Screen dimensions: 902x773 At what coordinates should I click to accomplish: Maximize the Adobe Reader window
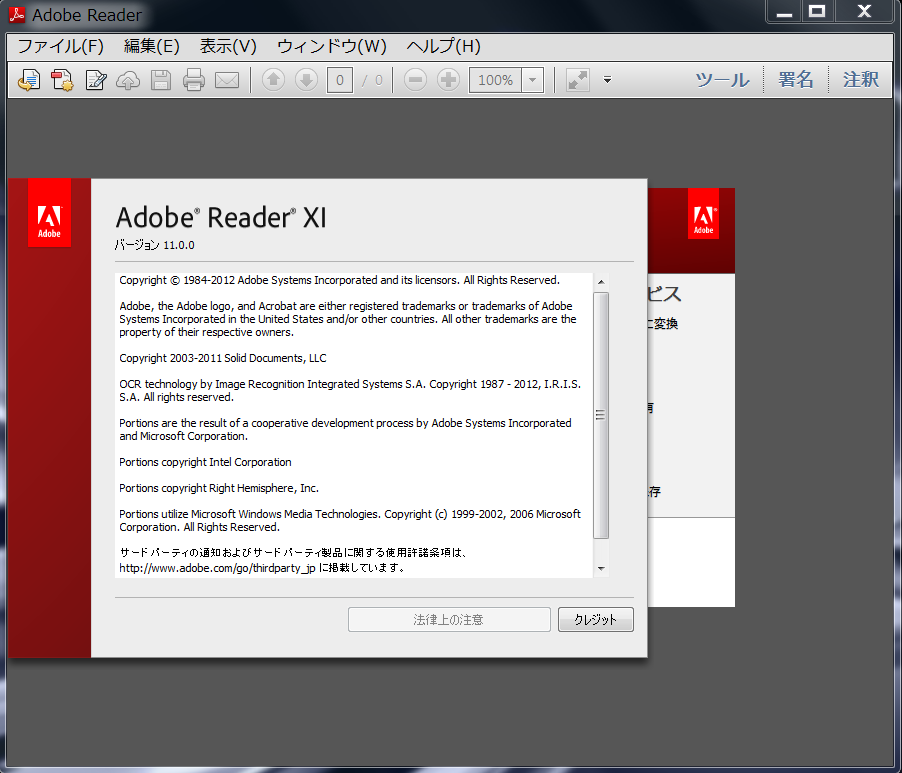817,12
